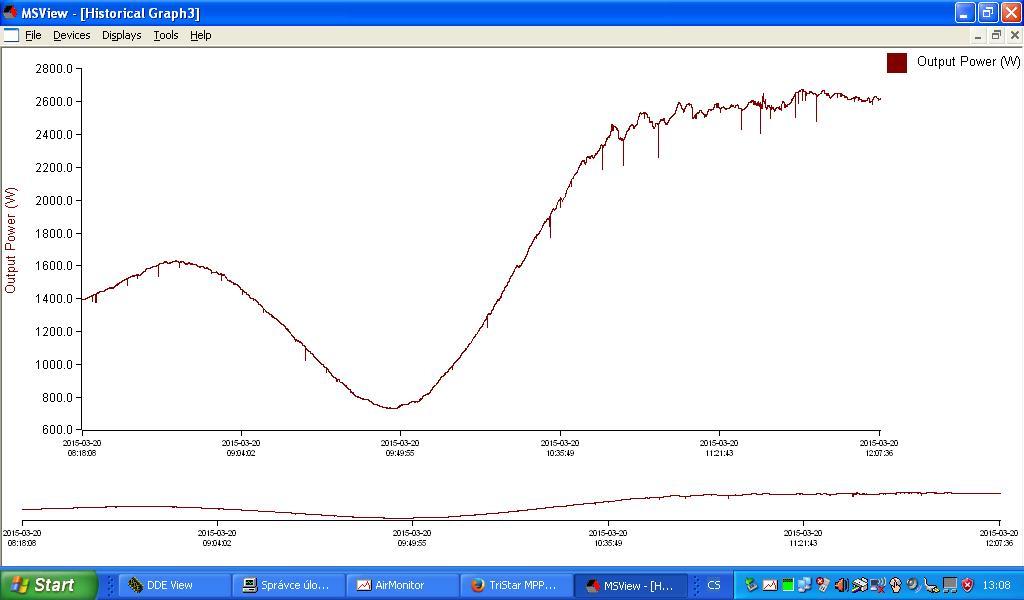This screenshot has height=600, width=1024.
Task: Click the speaker volume tray icon
Action: [841, 585]
